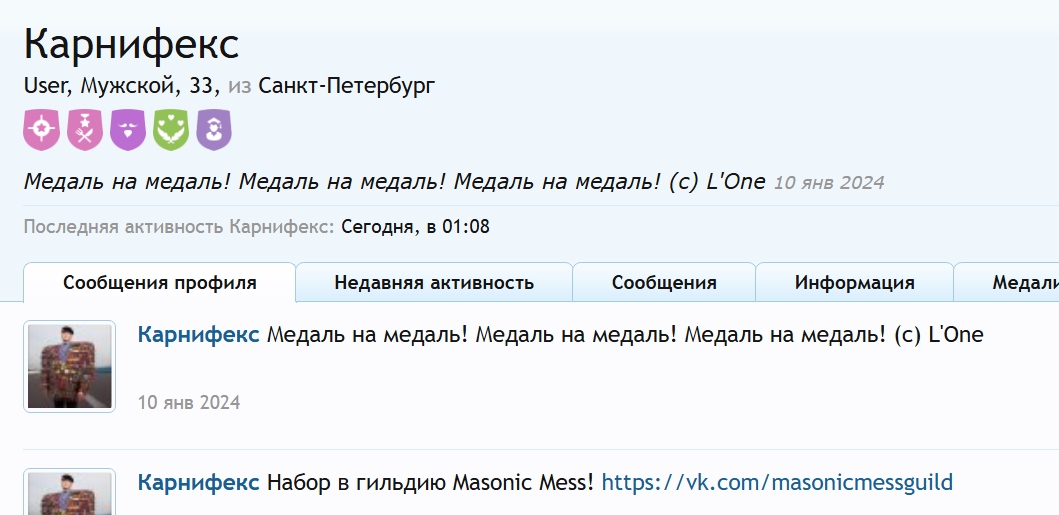
Task: Click last activity time Сегодня, в 01:08
Action: [x=415, y=226]
